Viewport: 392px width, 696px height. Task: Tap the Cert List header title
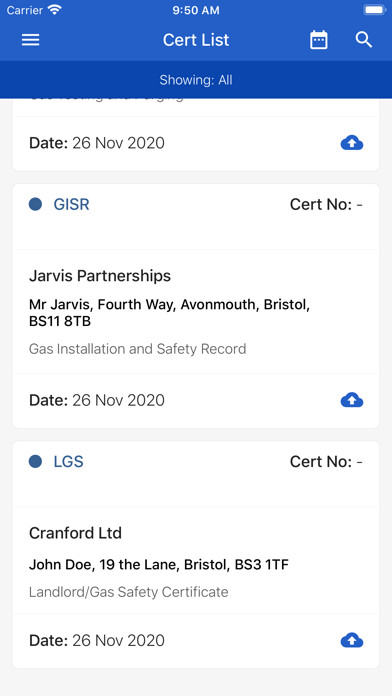pos(196,40)
